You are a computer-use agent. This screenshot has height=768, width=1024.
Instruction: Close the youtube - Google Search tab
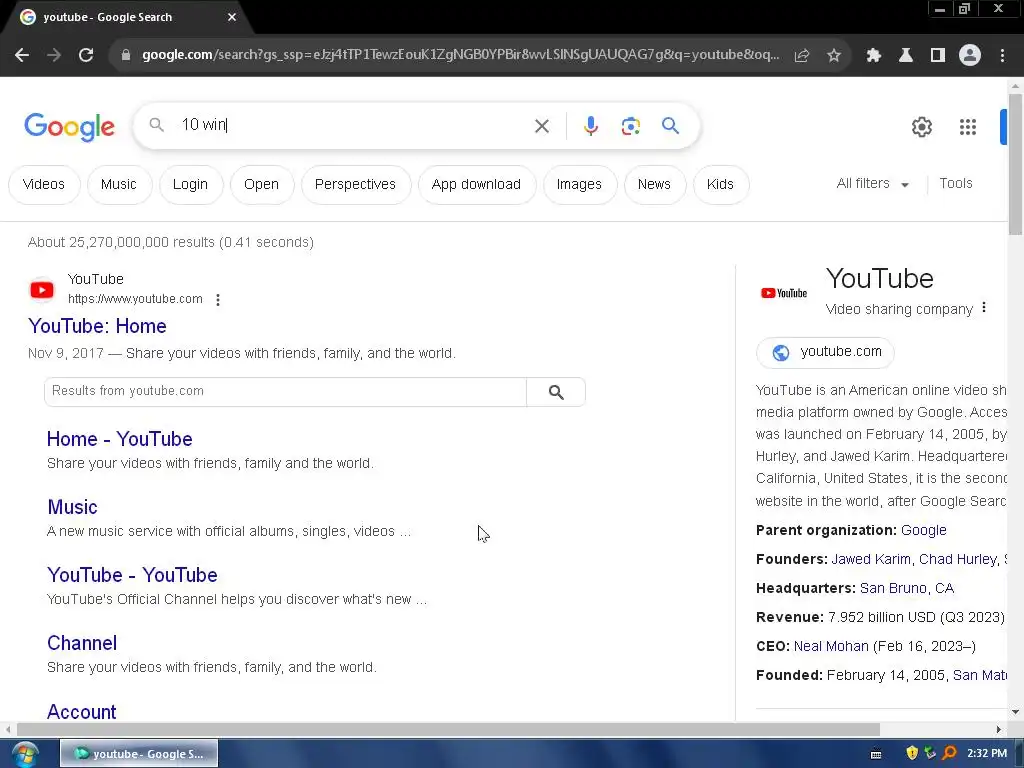(x=232, y=18)
